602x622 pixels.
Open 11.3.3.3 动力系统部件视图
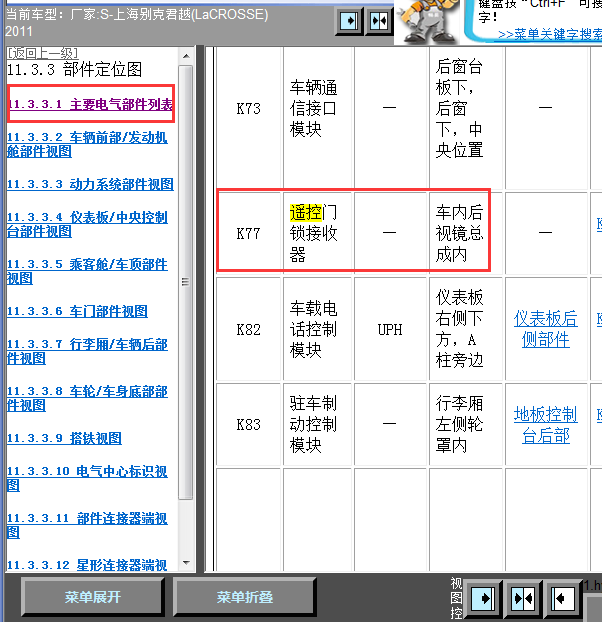[90, 184]
